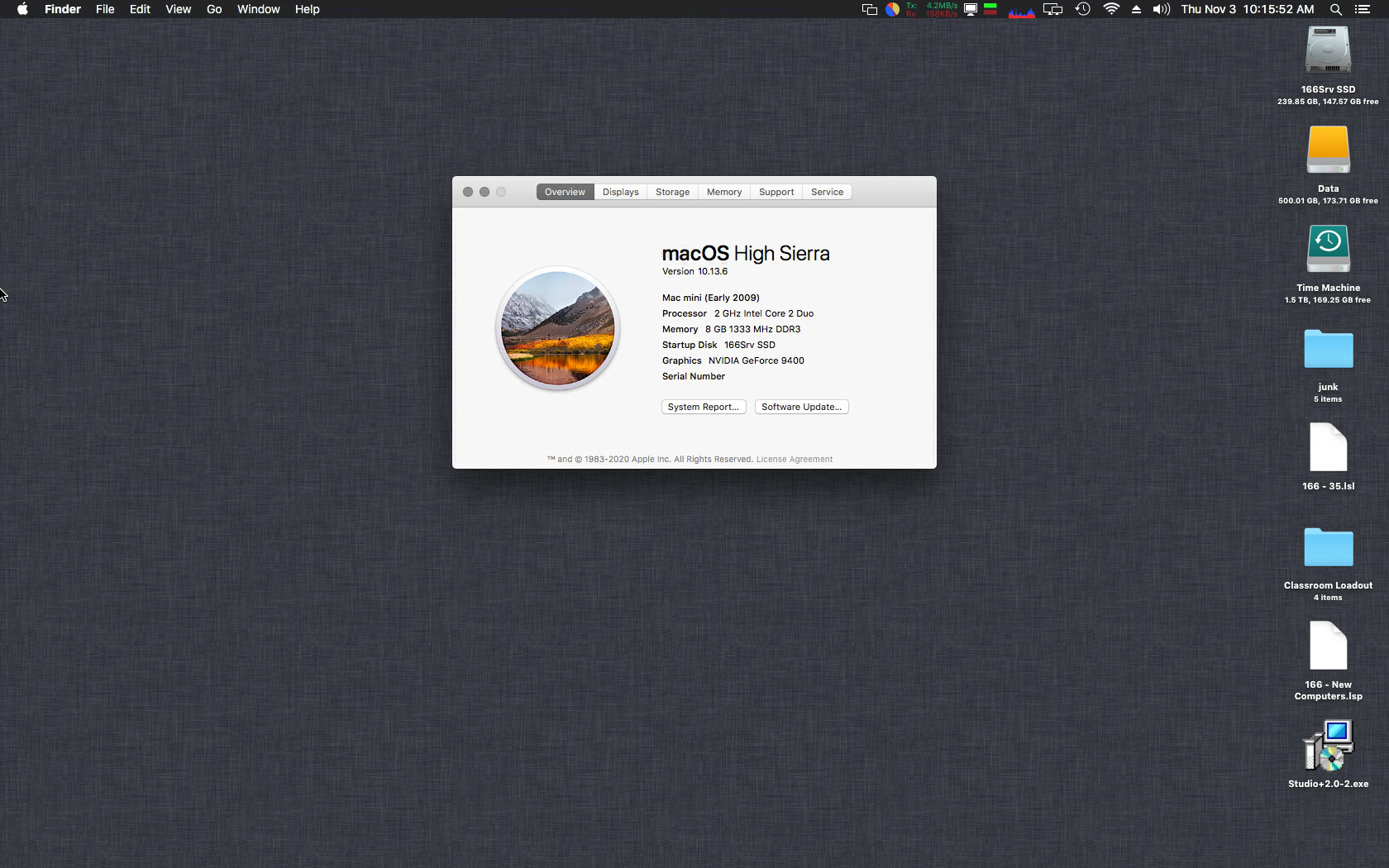Switch to the Service tab
1389x868 pixels.
828,192
